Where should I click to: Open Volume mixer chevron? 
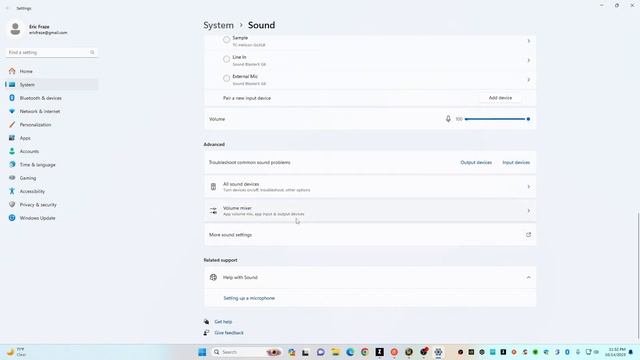[x=529, y=211]
